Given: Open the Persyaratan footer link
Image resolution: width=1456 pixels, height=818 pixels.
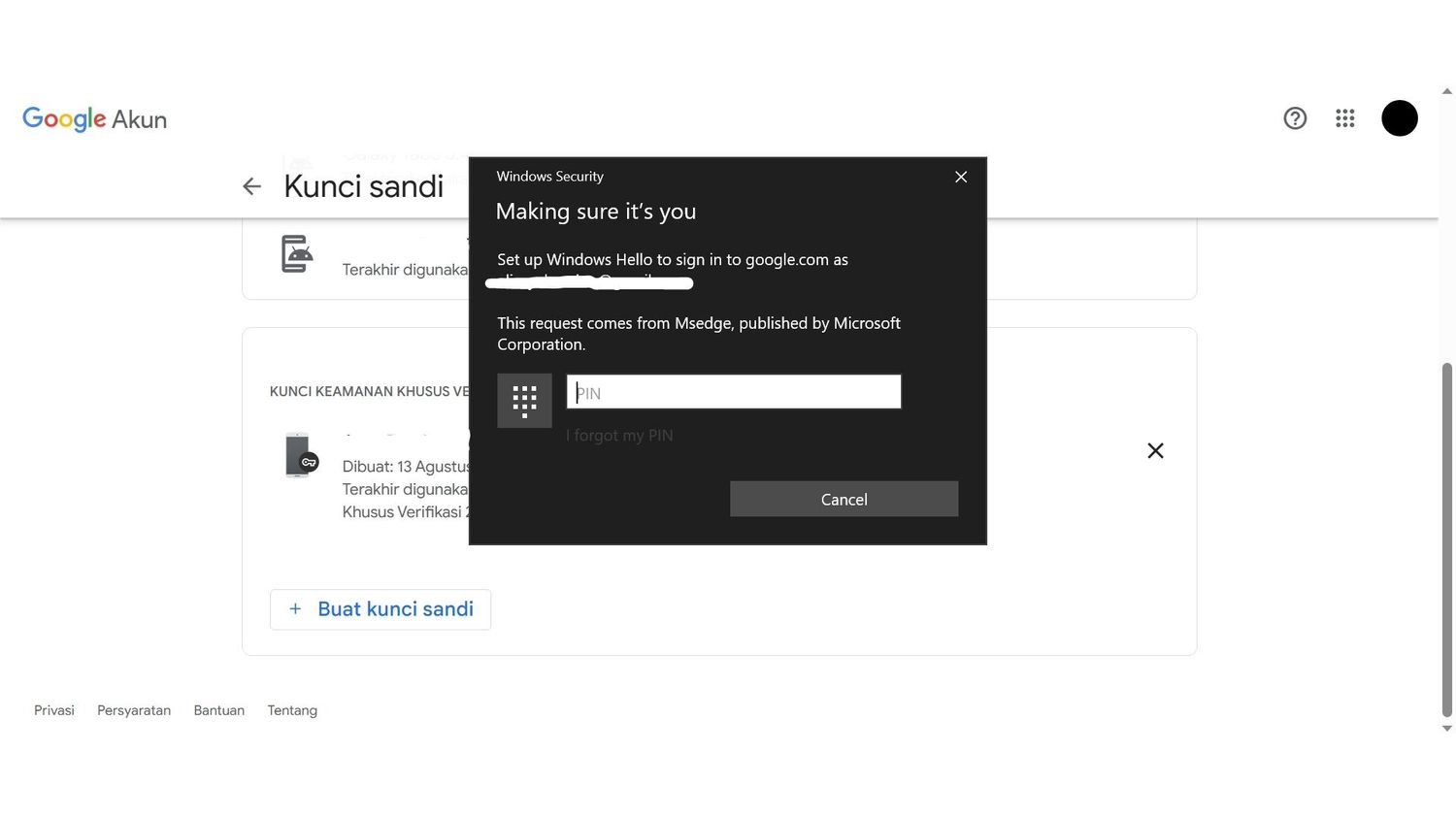Looking at the screenshot, I should pos(134,710).
